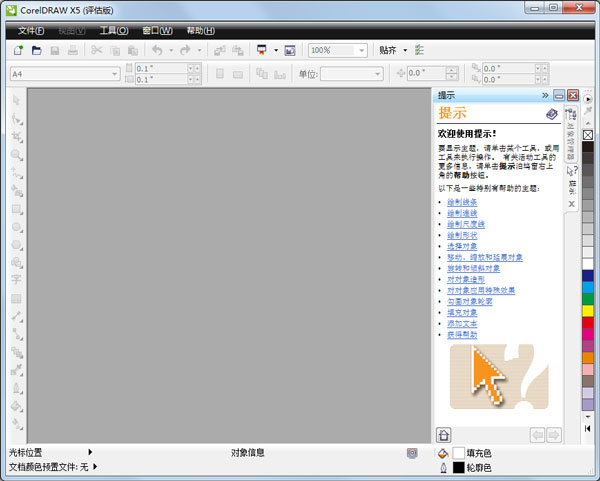Click the 单位 units combo box
Image resolution: width=600 pixels, height=481 pixels.
click(350, 73)
